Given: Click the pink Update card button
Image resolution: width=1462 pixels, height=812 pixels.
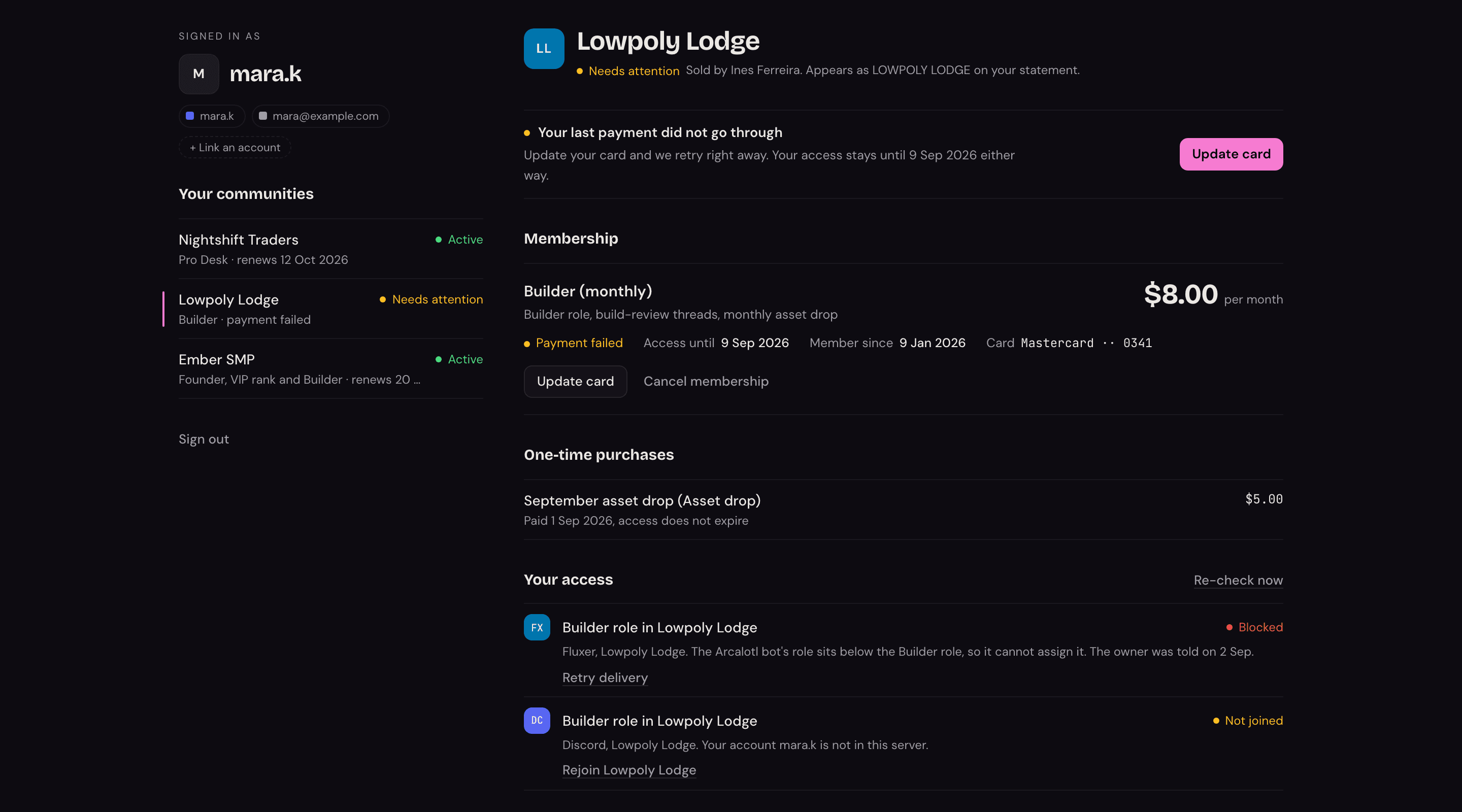Looking at the screenshot, I should tap(1231, 154).
